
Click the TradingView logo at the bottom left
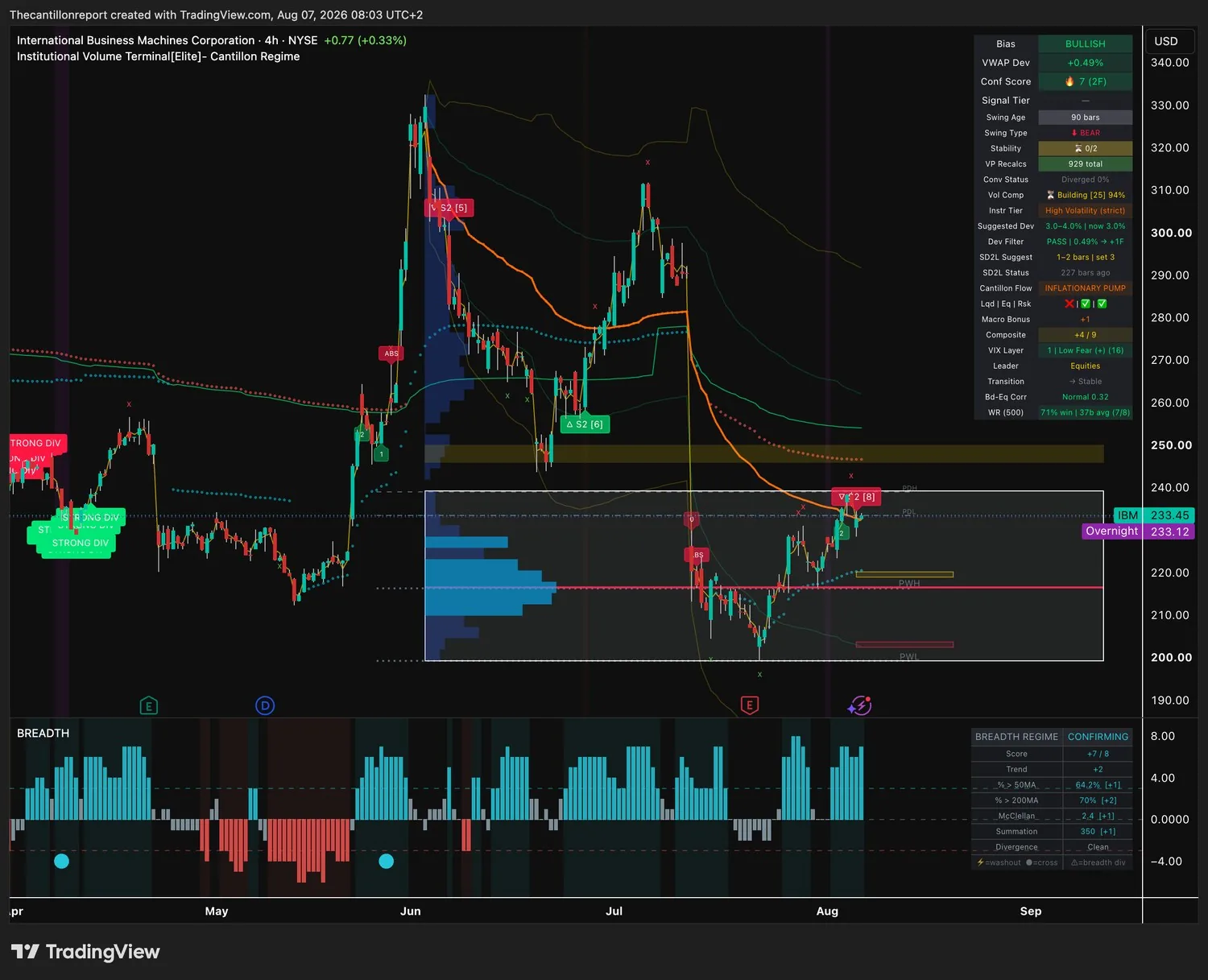point(85,952)
